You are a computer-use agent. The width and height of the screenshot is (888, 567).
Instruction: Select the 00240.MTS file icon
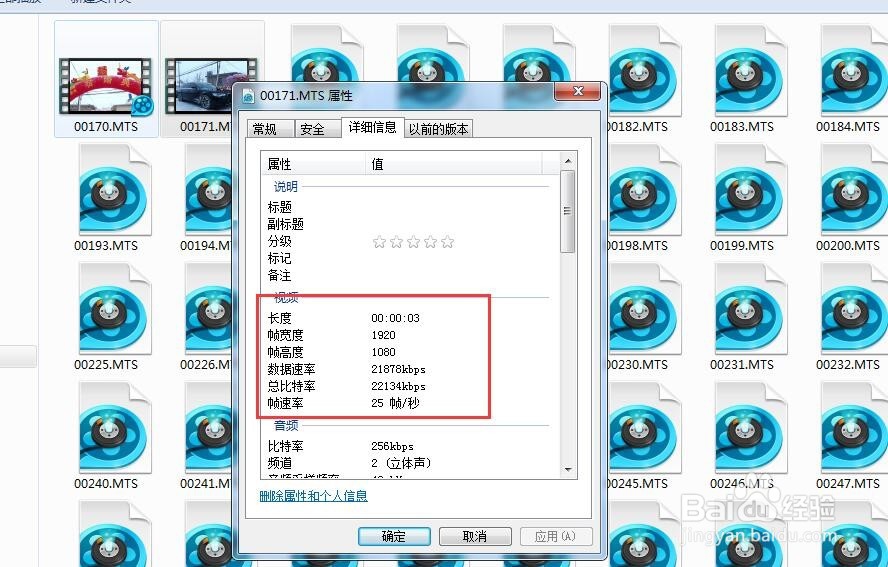click(x=115, y=428)
